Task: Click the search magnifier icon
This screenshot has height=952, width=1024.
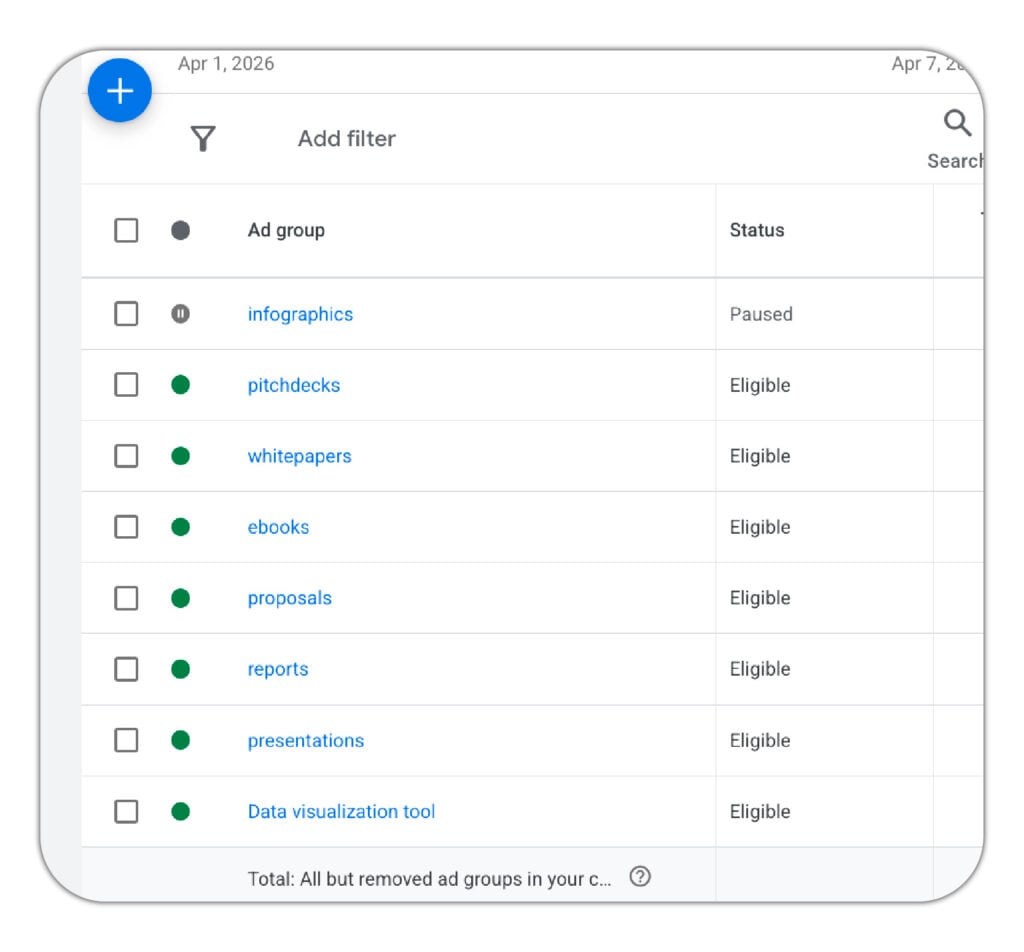Action: coord(956,122)
